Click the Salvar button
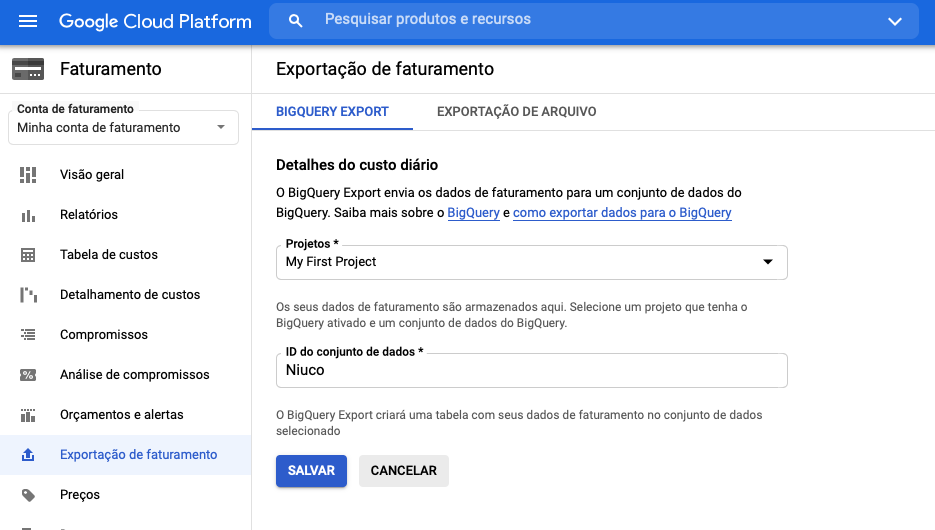 tap(311, 471)
